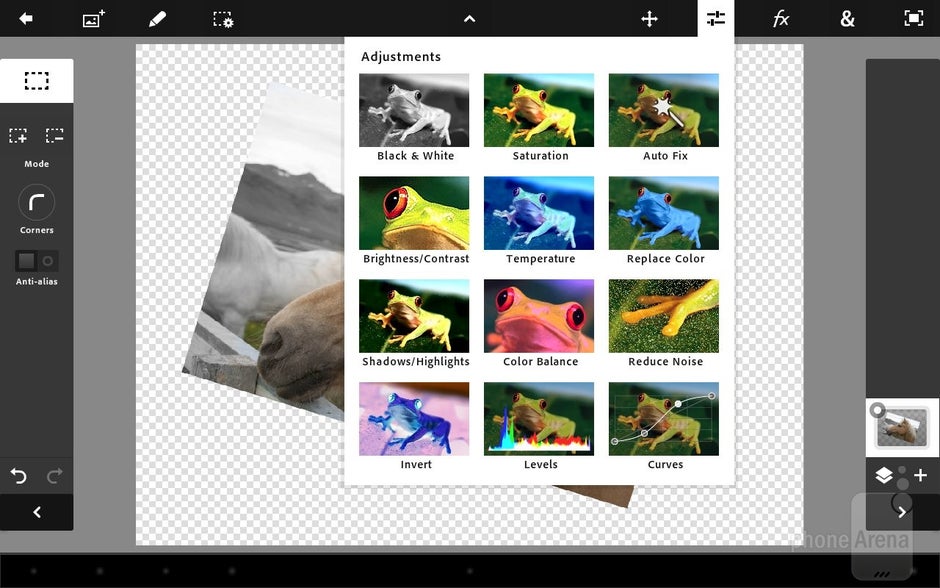
Task: Select the move/transform tool
Action: 649,18
